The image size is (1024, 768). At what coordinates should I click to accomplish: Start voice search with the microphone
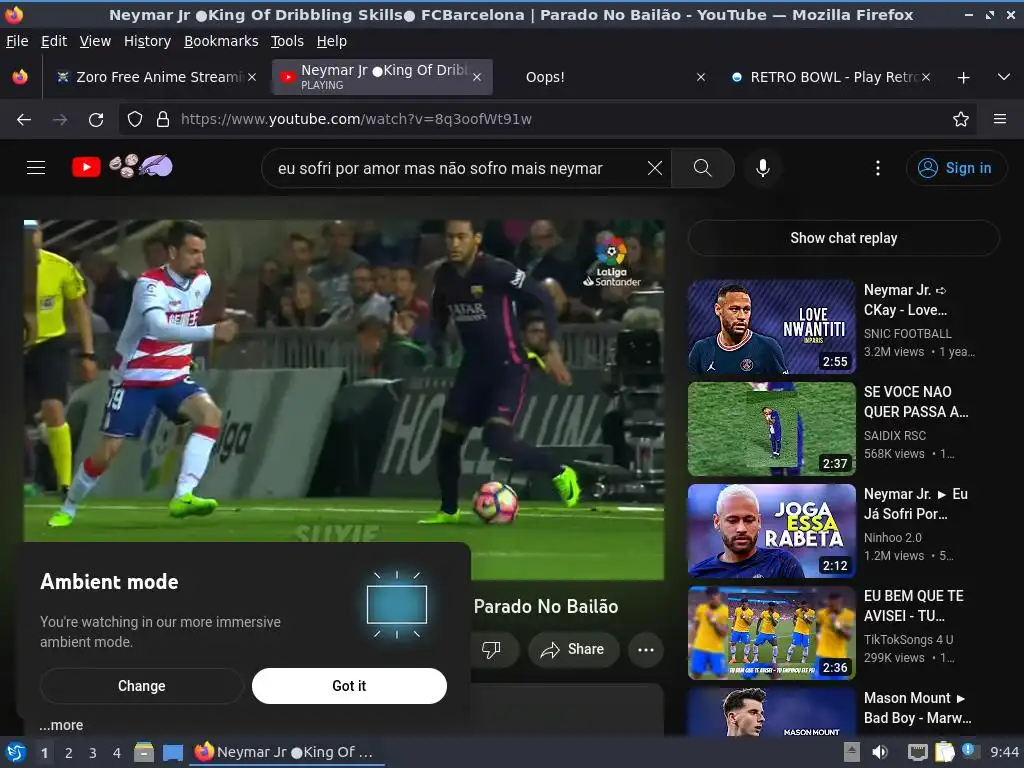pos(762,168)
